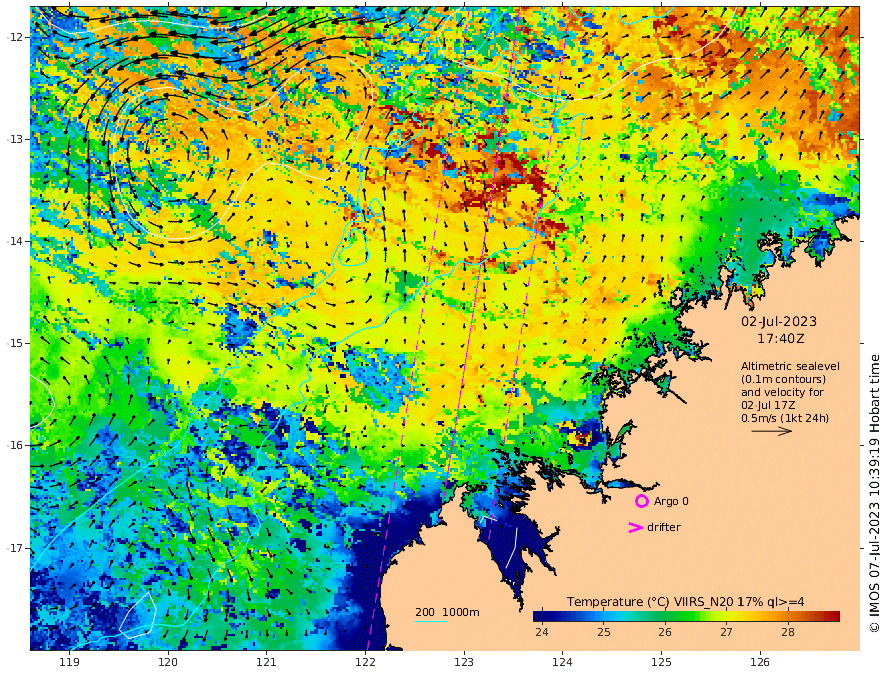
Task: Click the 'Altimetric sealevel' text
Action: click(x=790, y=366)
